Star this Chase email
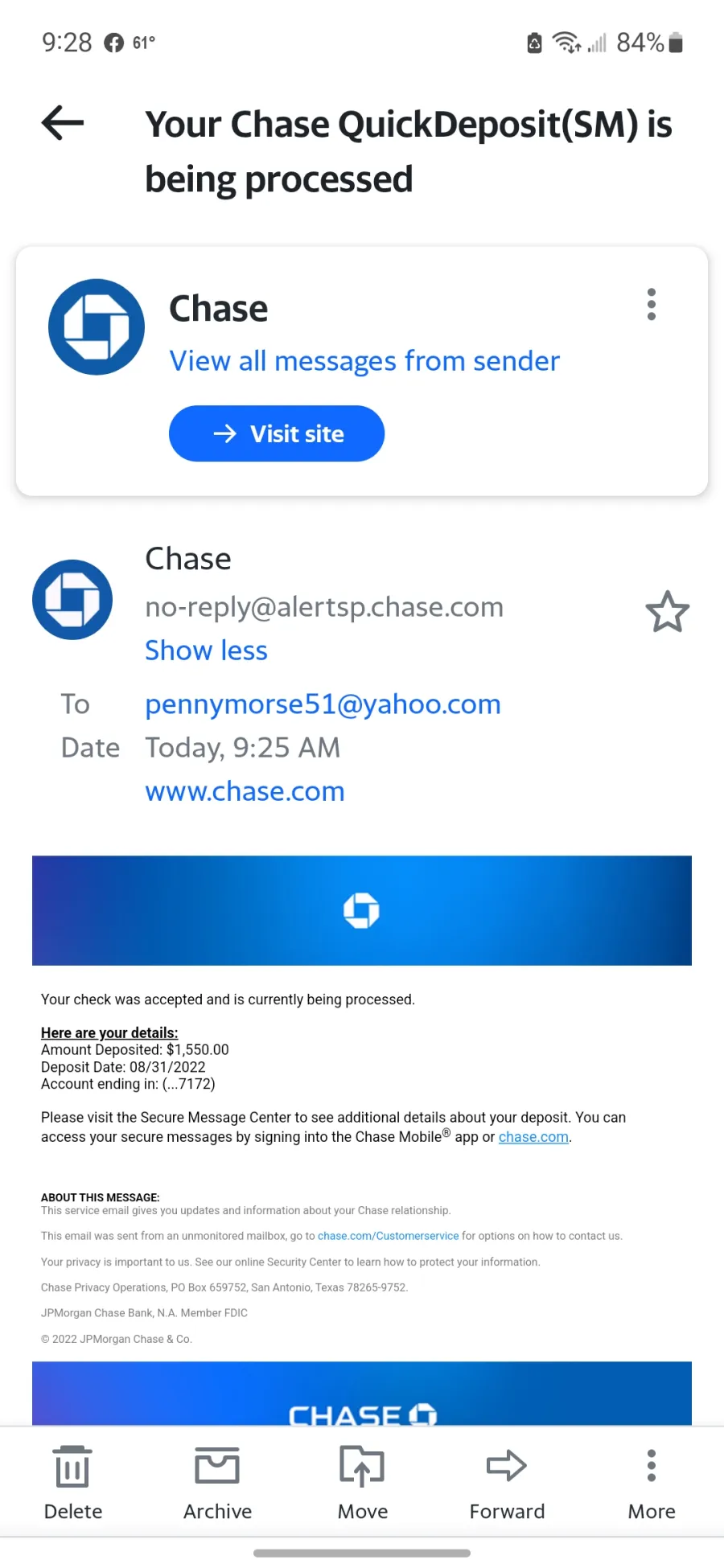The height and width of the screenshot is (1568, 724). pyautogui.click(x=668, y=612)
